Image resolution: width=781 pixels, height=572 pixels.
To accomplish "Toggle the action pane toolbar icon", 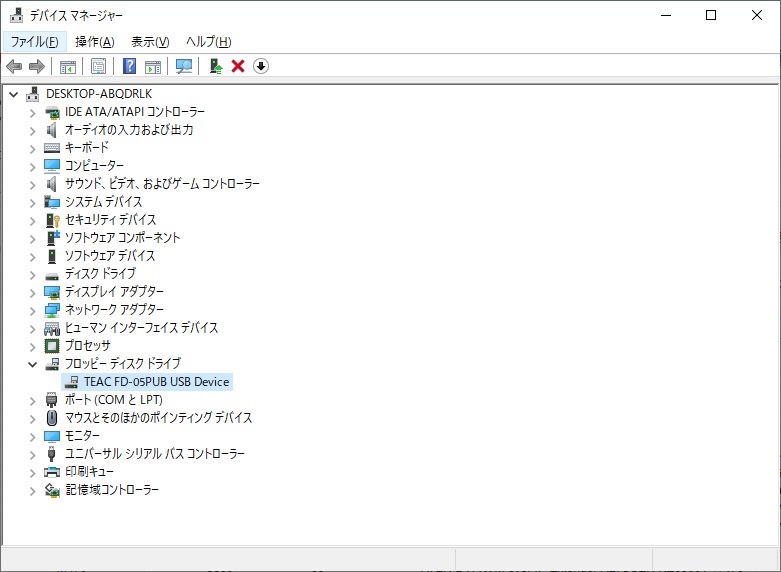I will (x=153, y=66).
